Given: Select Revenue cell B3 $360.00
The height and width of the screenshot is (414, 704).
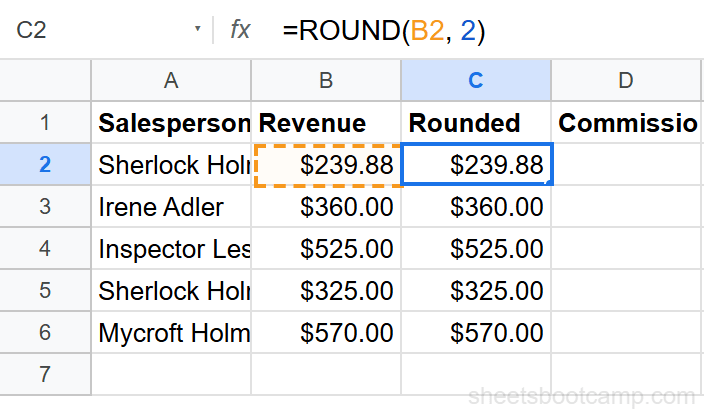Looking at the screenshot, I should pyautogui.click(x=326, y=207).
